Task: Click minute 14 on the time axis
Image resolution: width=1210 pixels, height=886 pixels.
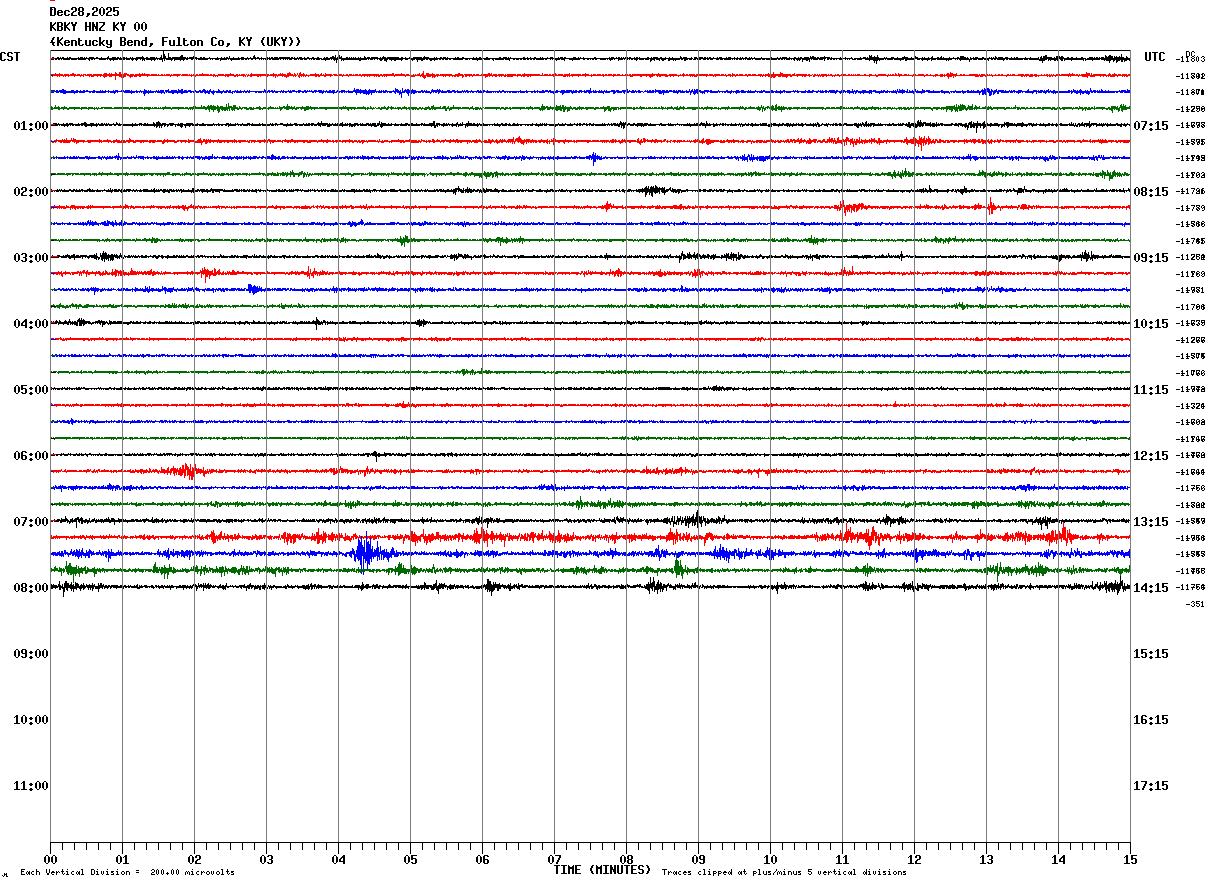Action: pyautogui.click(x=1058, y=859)
